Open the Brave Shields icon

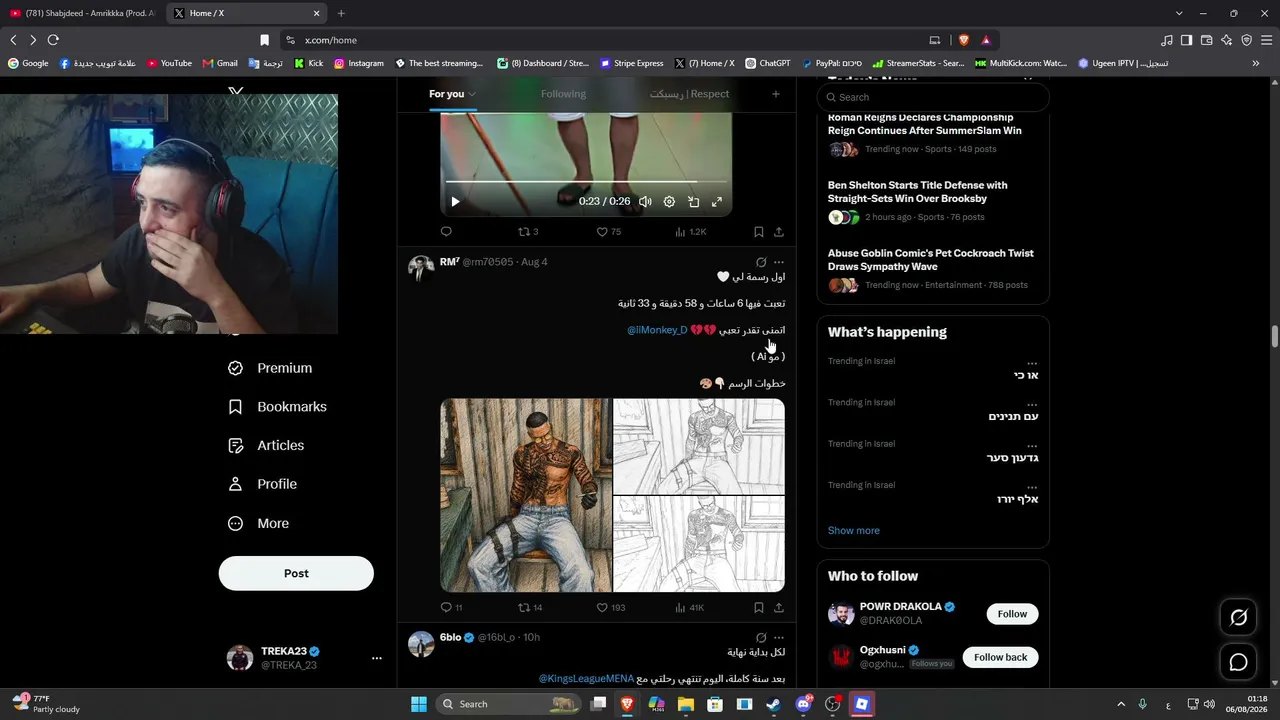point(964,40)
